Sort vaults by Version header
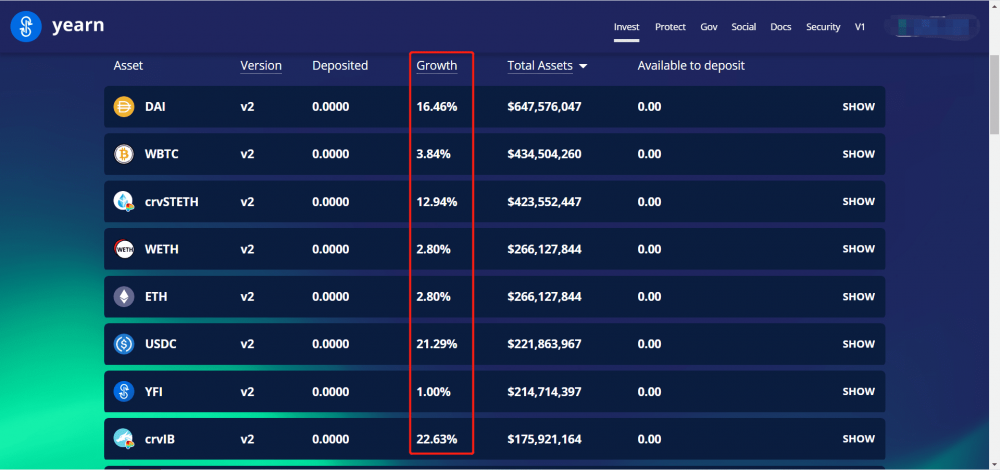Viewport: 1000px width, 470px height. (261, 66)
